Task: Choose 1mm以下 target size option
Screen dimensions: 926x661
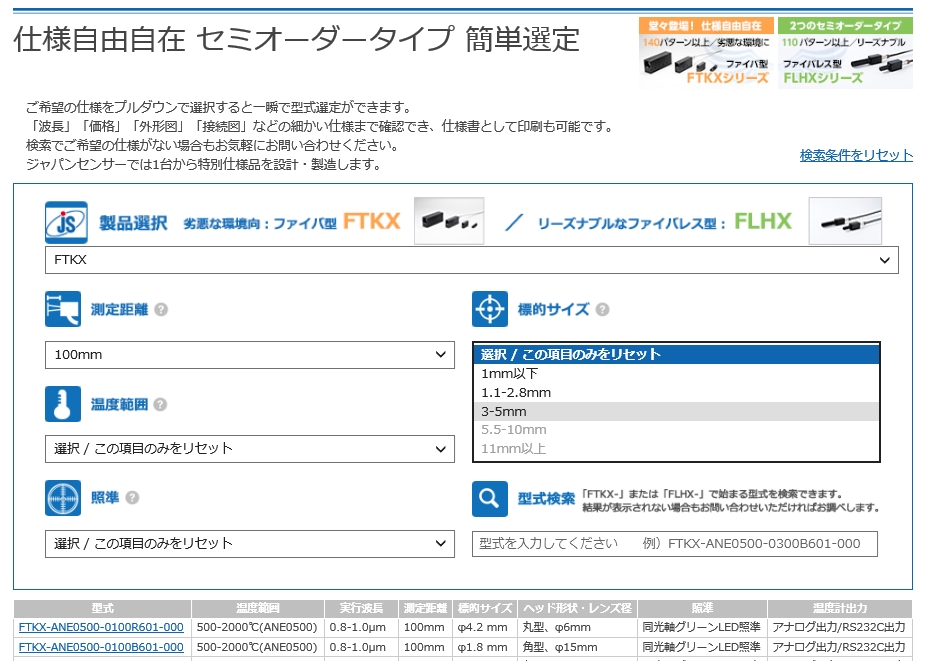Action: (x=676, y=373)
